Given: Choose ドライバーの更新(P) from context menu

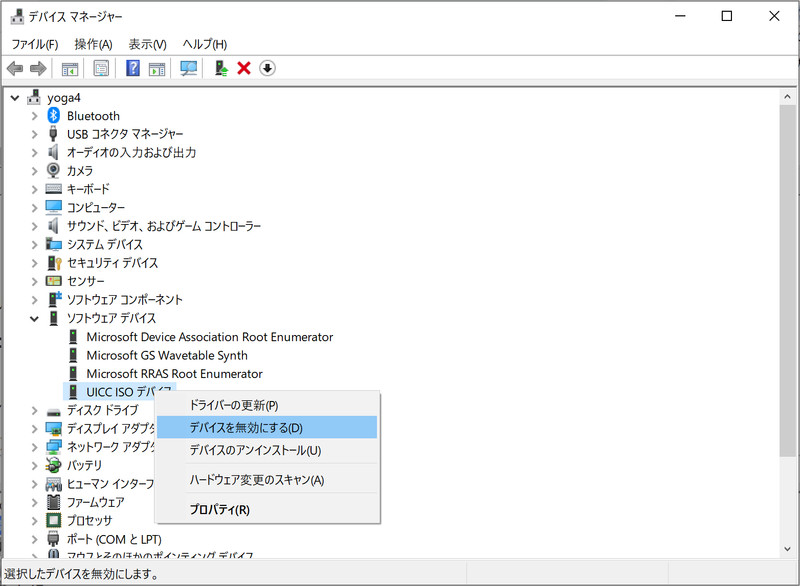Looking at the screenshot, I should (234, 405).
